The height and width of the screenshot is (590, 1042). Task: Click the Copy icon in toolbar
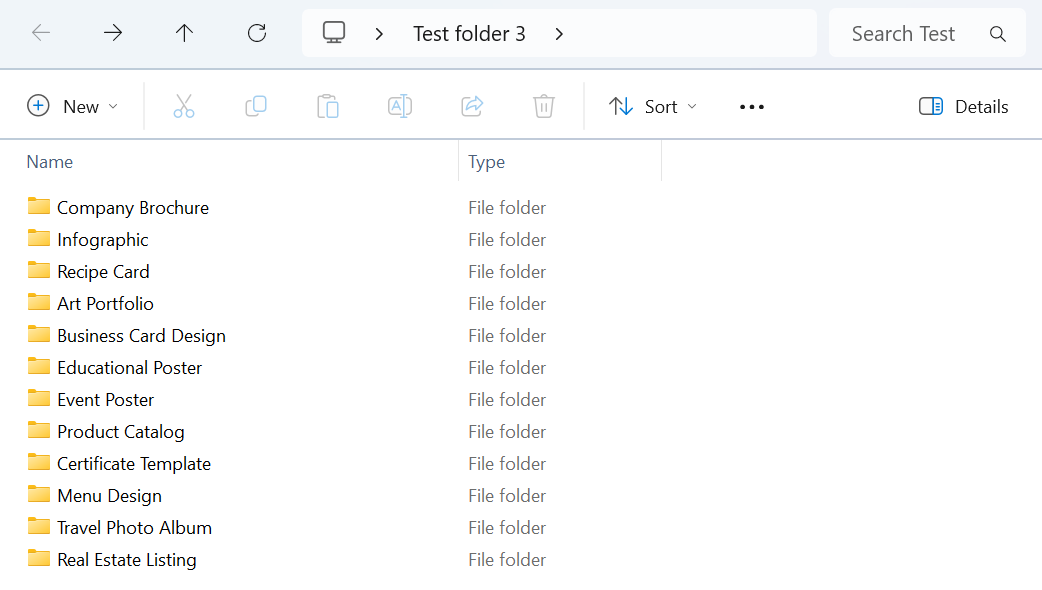(x=256, y=106)
